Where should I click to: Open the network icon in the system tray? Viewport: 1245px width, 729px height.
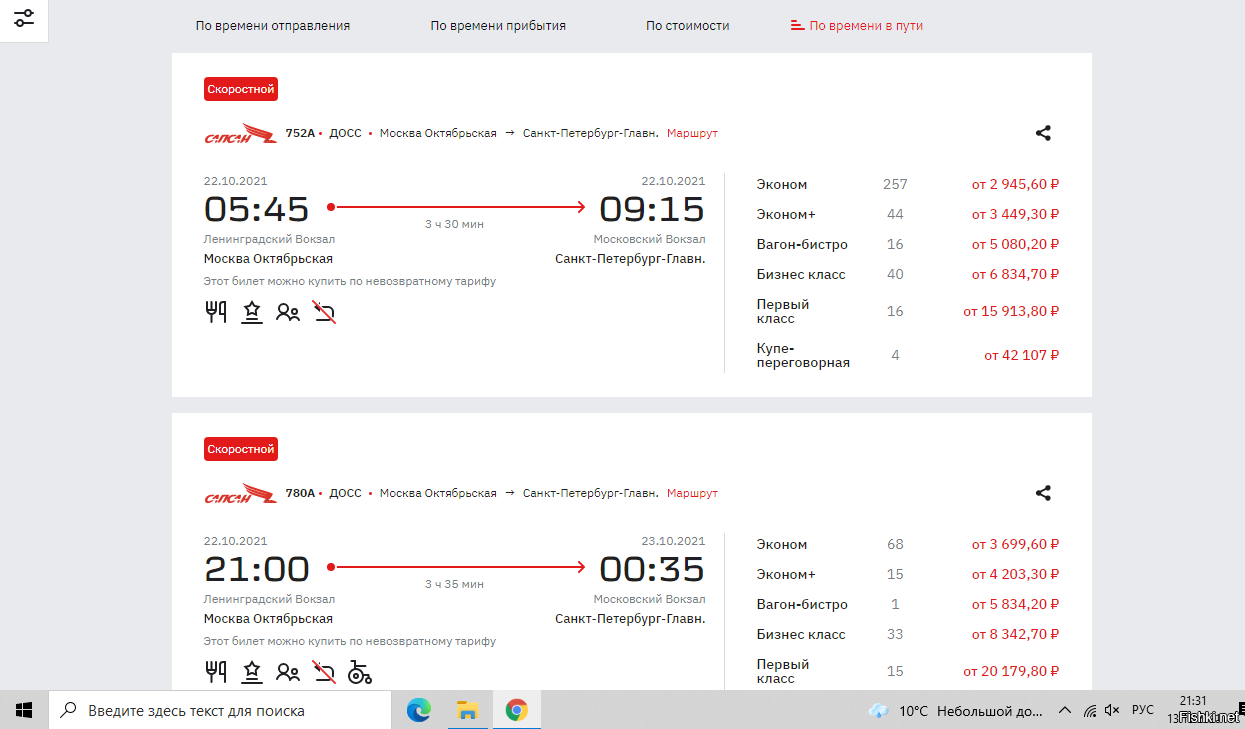click(1089, 710)
